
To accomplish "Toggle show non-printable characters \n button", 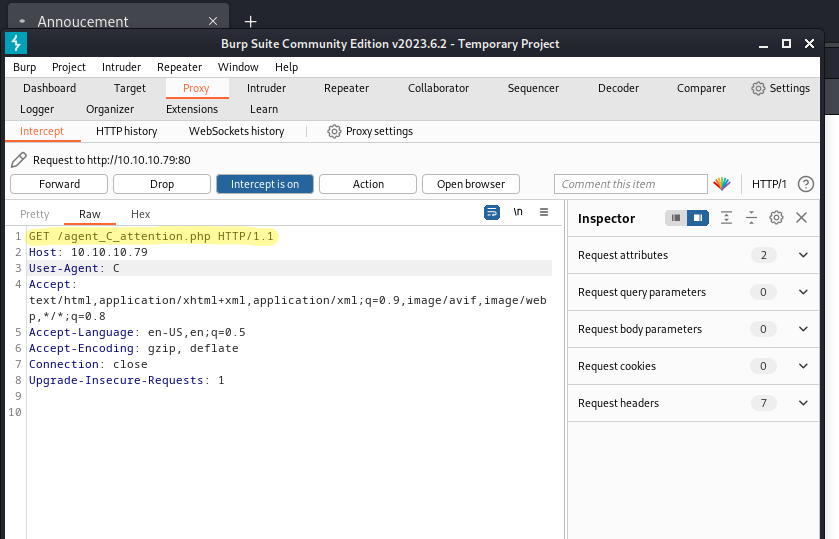I will 518,213.
